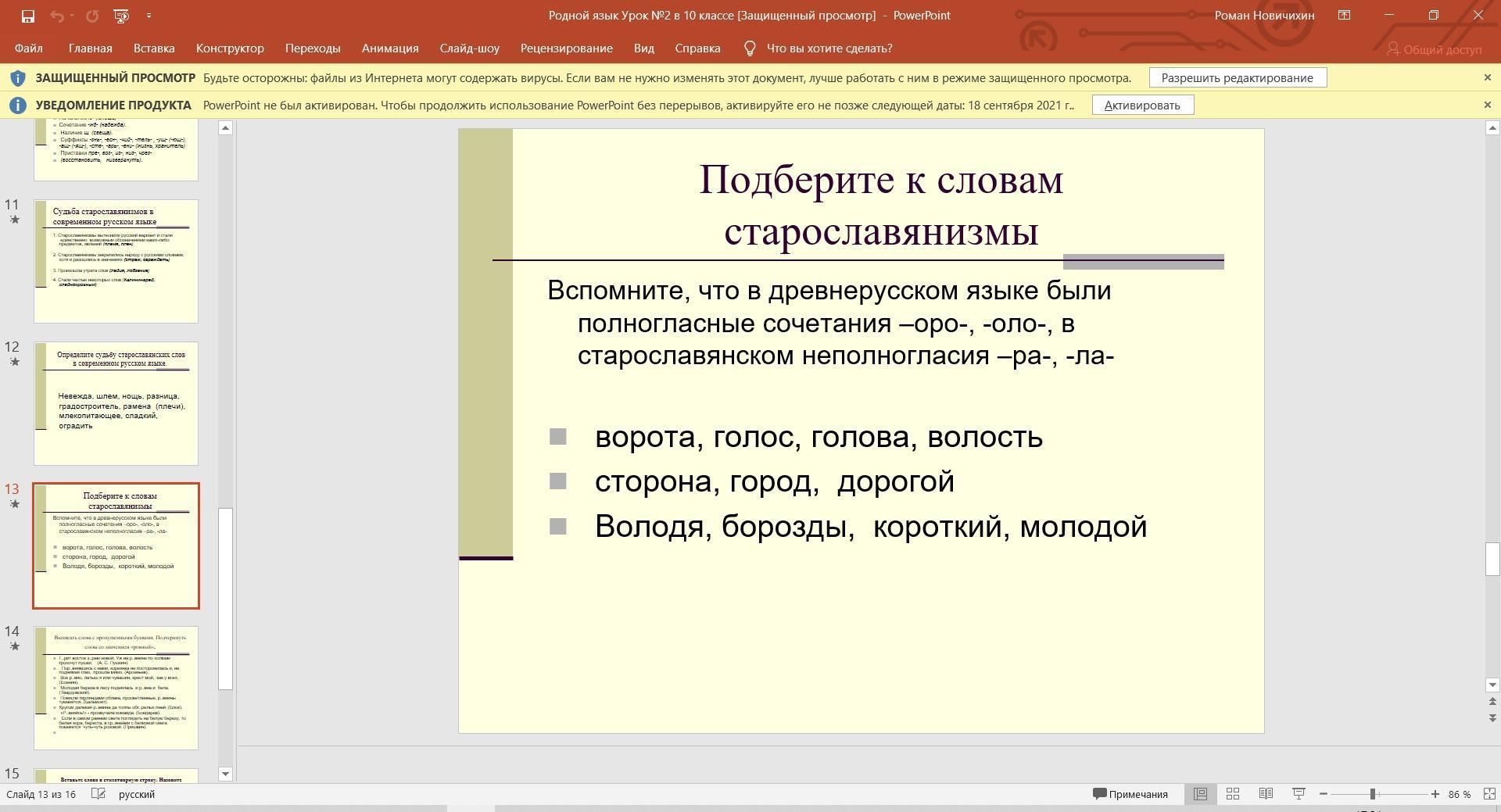Click the Save icon in quick access toolbar
The width and height of the screenshot is (1501, 812).
(x=27, y=16)
